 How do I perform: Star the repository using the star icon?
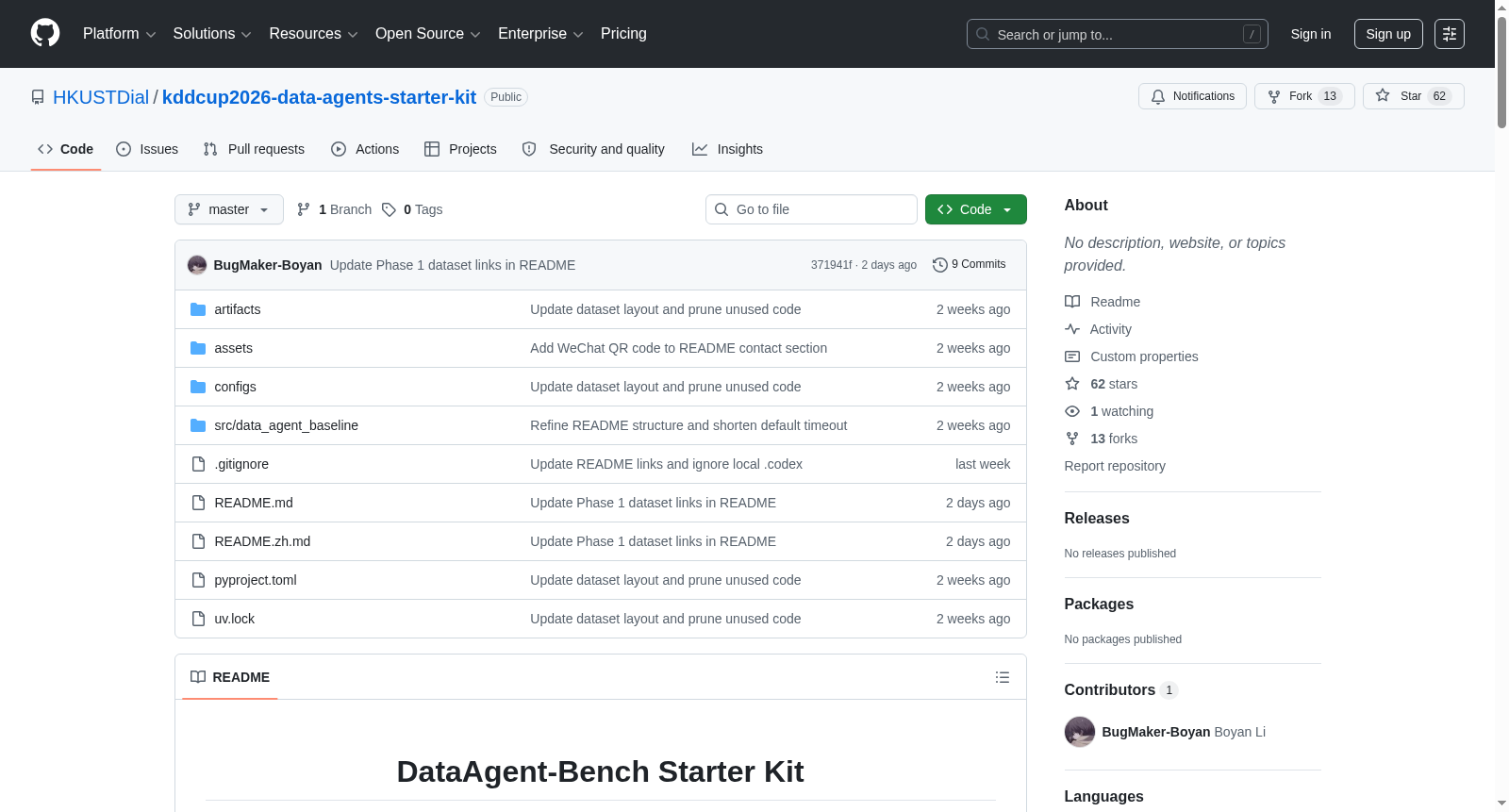(1383, 95)
